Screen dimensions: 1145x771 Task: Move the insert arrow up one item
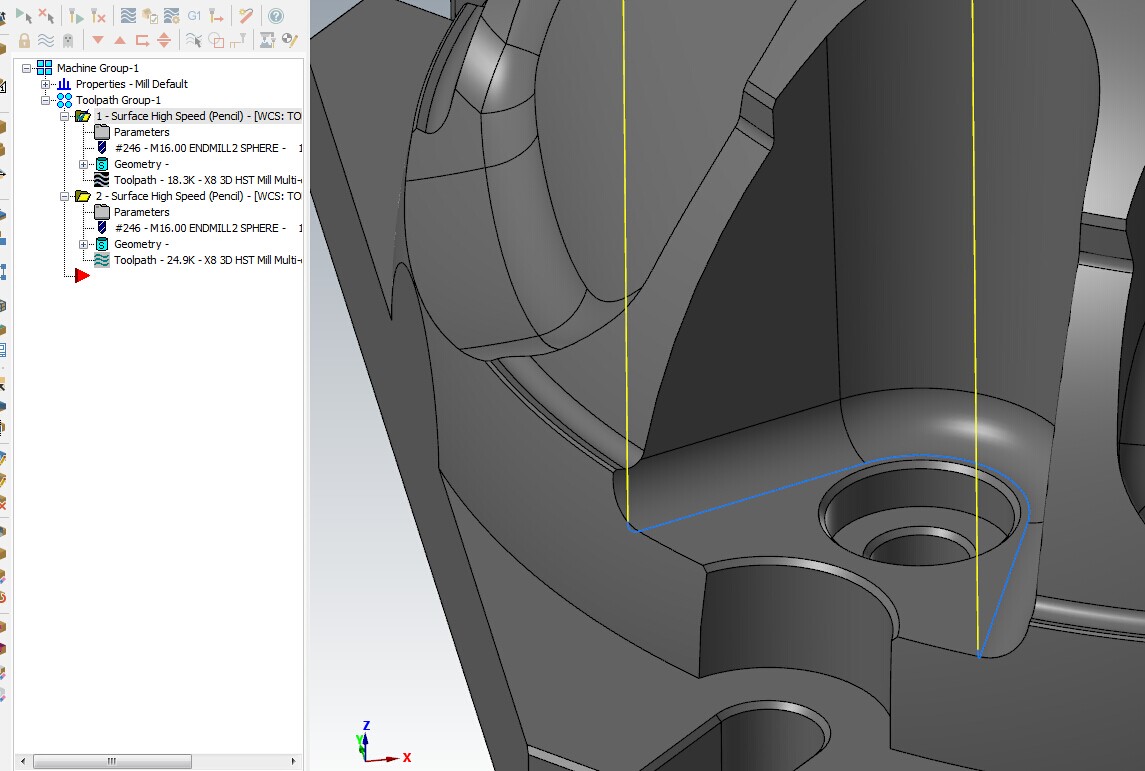click(x=120, y=40)
